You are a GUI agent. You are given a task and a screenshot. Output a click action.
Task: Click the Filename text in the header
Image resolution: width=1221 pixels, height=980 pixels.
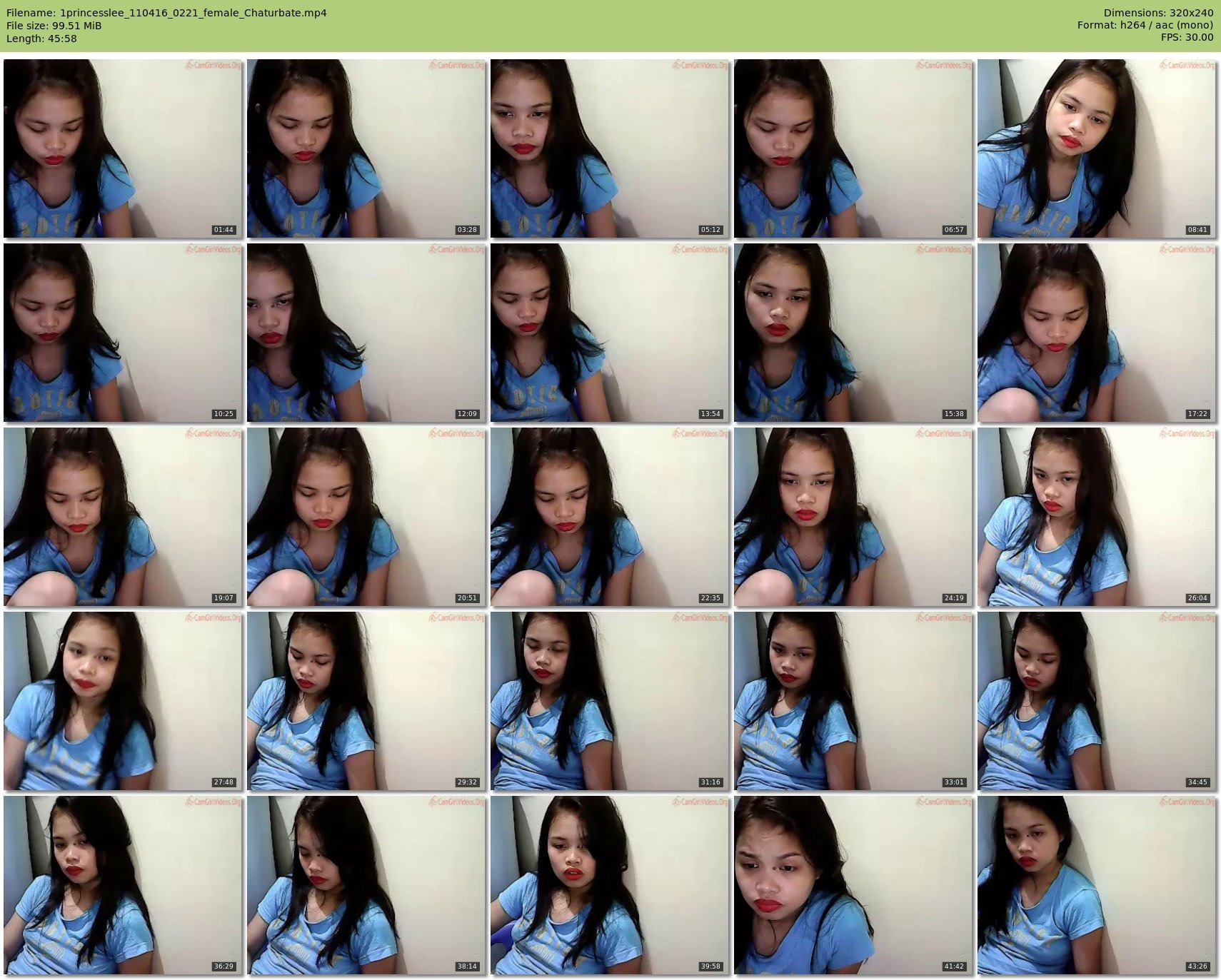(166, 13)
